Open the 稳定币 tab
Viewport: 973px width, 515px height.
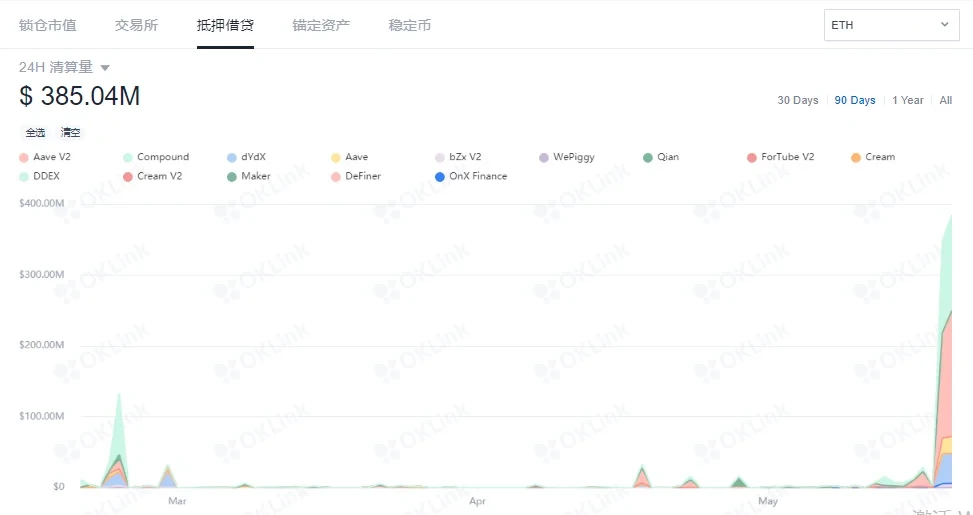[x=409, y=25]
